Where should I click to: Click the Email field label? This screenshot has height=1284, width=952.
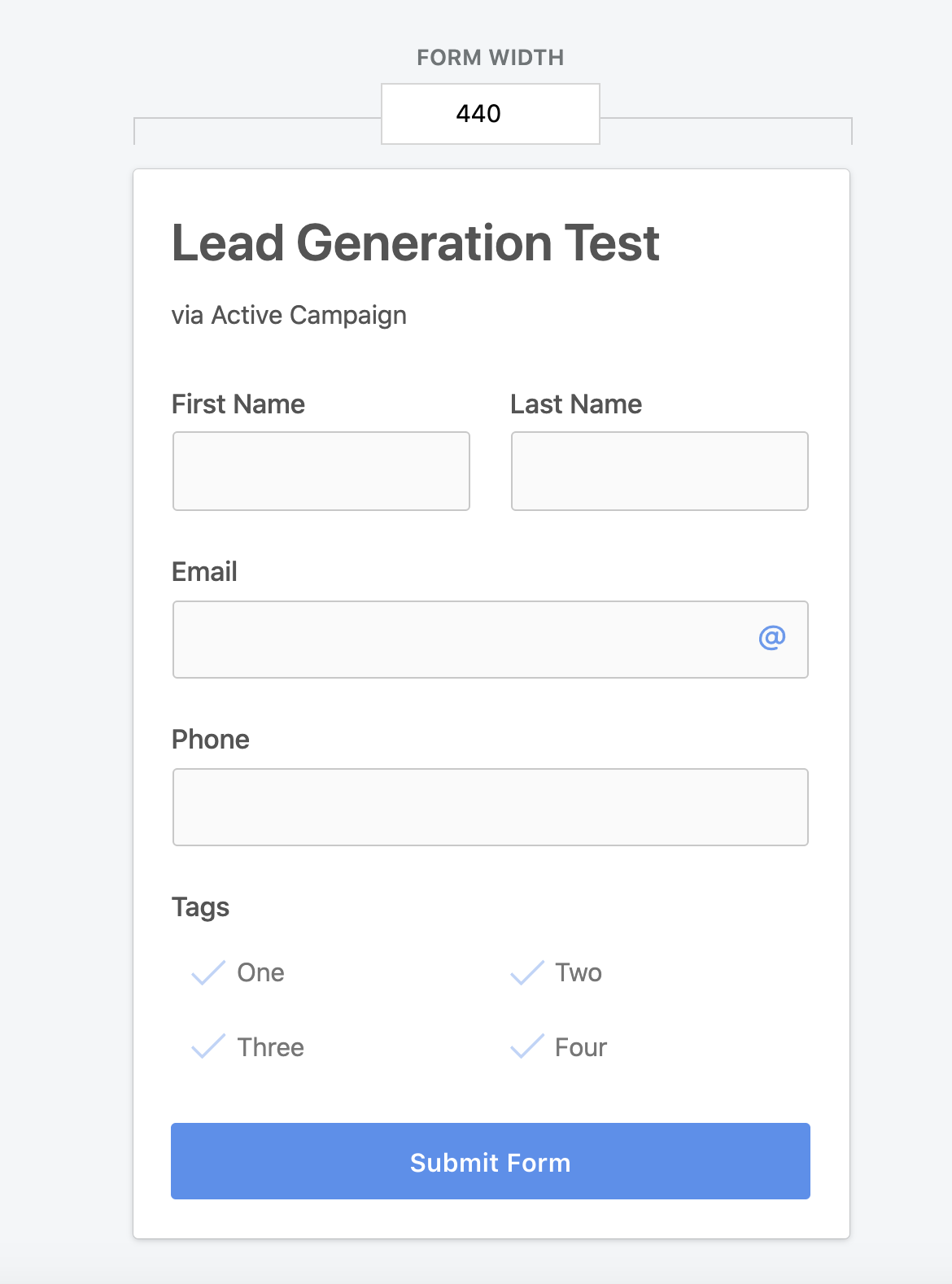tap(204, 572)
